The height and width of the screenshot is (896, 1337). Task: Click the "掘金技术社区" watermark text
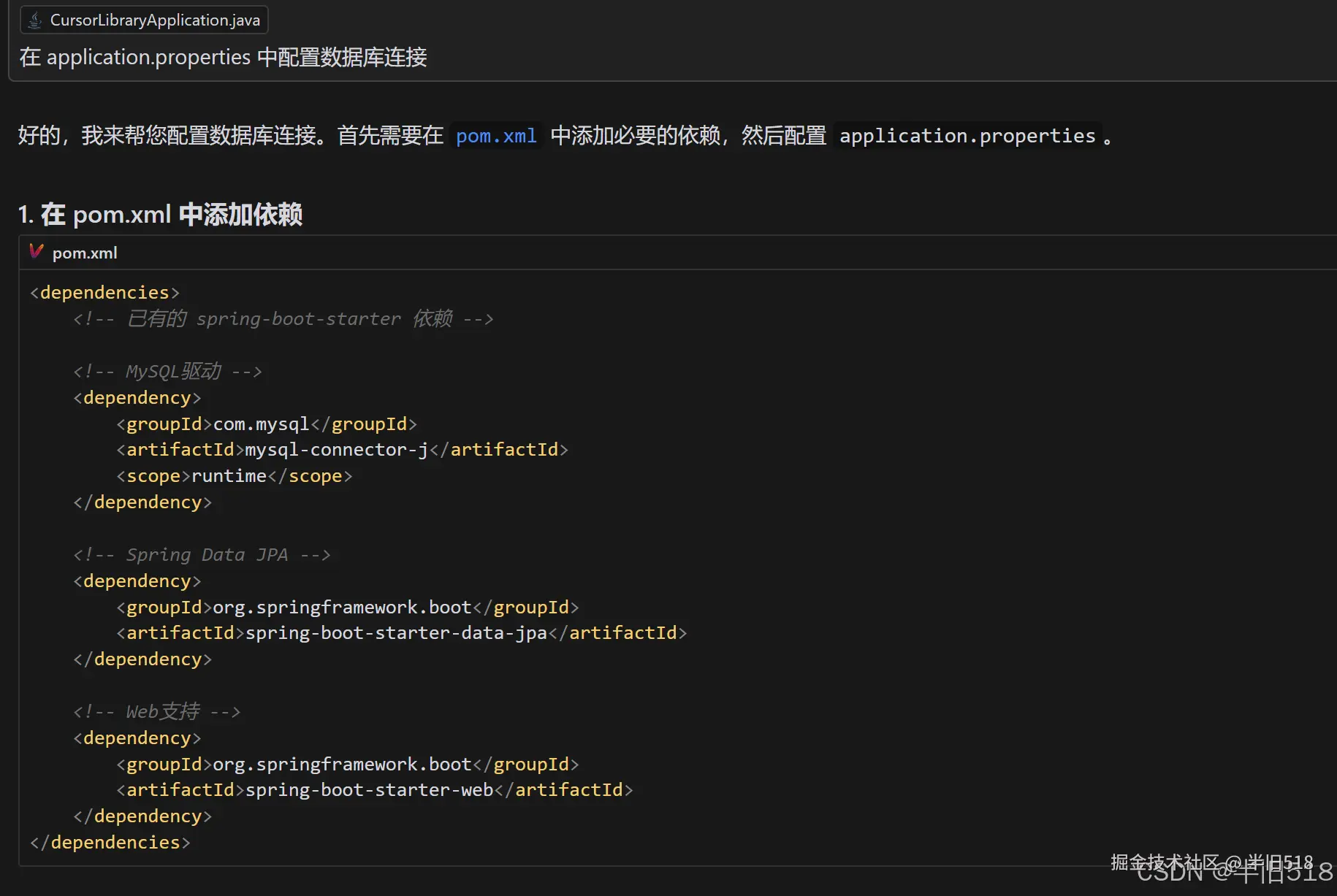[x=1165, y=862]
